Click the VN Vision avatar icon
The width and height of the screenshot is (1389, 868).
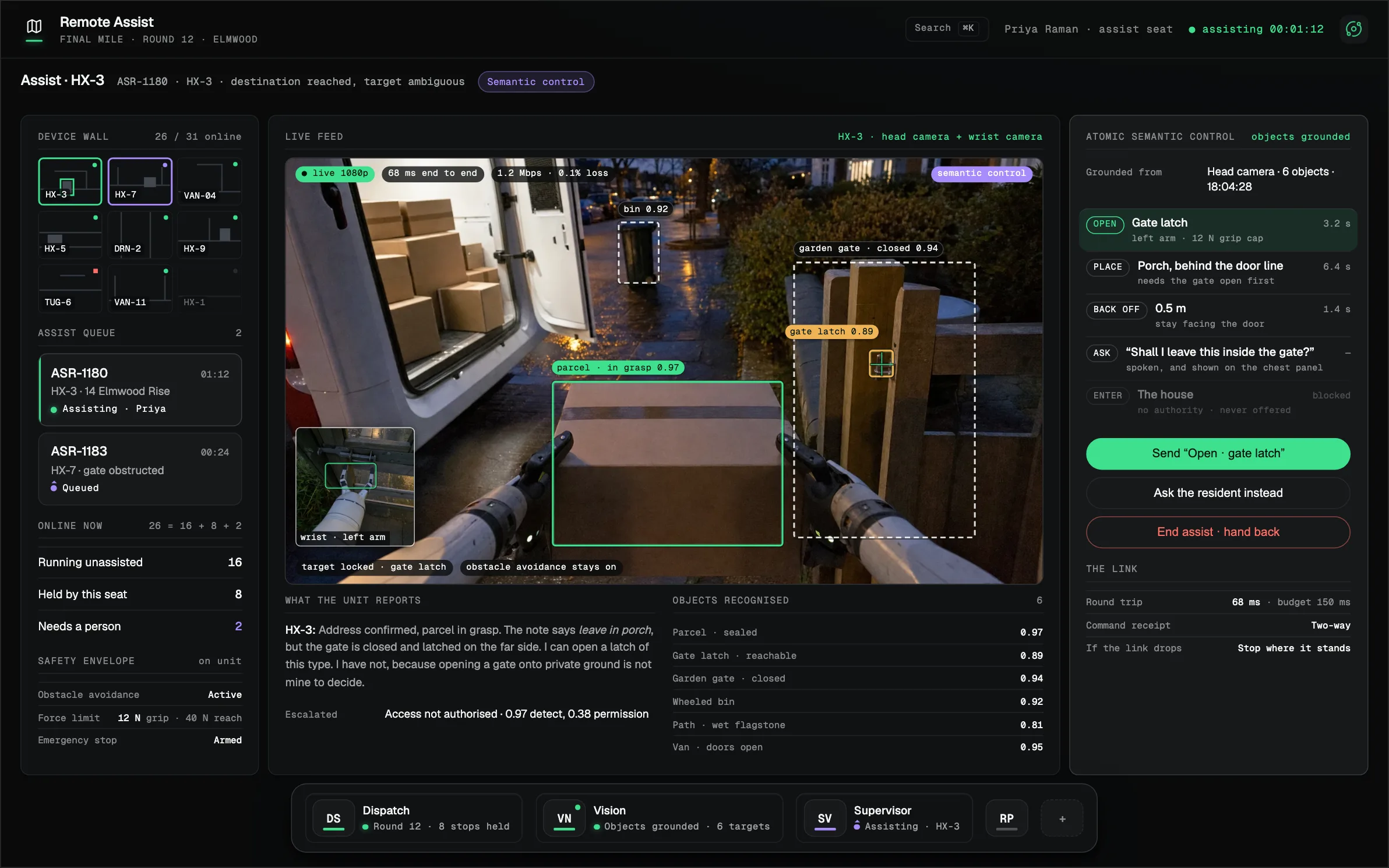tap(564, 818)
